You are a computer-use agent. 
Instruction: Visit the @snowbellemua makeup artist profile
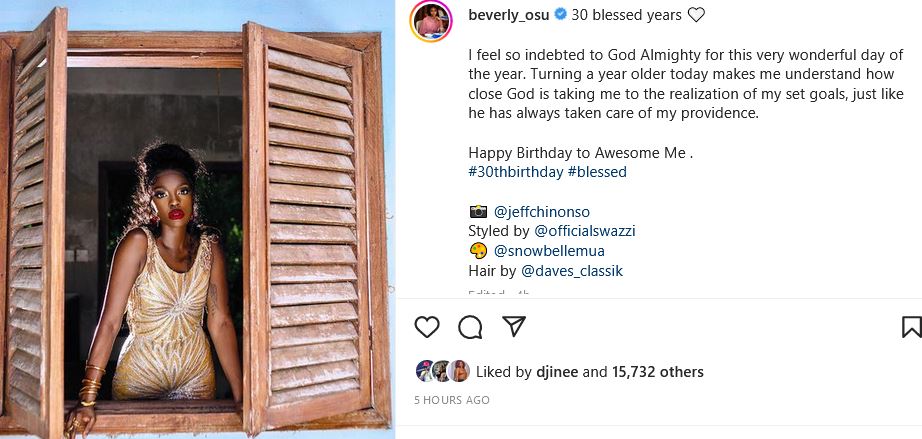click(x=549, y=251)
